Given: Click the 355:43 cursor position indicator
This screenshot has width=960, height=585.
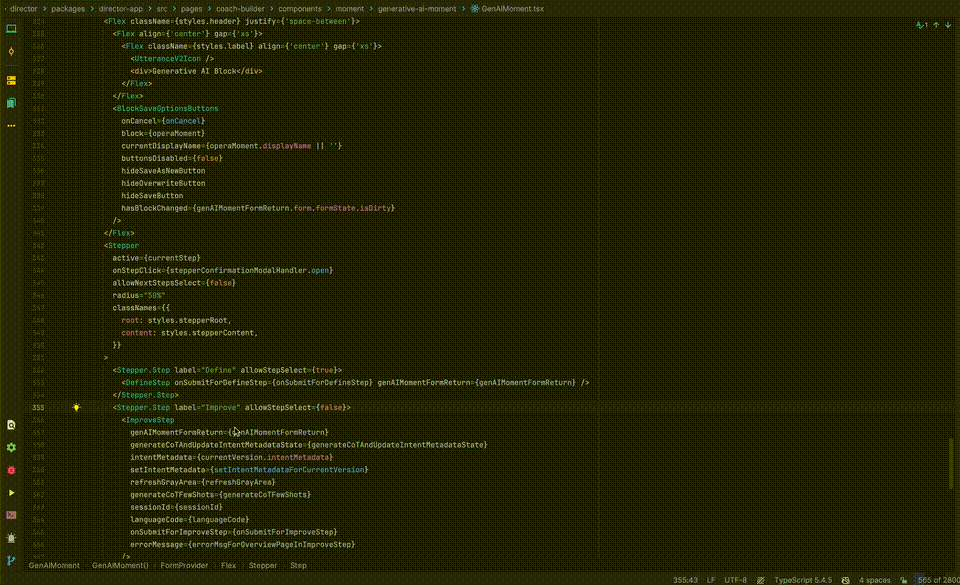Looking at the screenshot, I should pos(684,578).
